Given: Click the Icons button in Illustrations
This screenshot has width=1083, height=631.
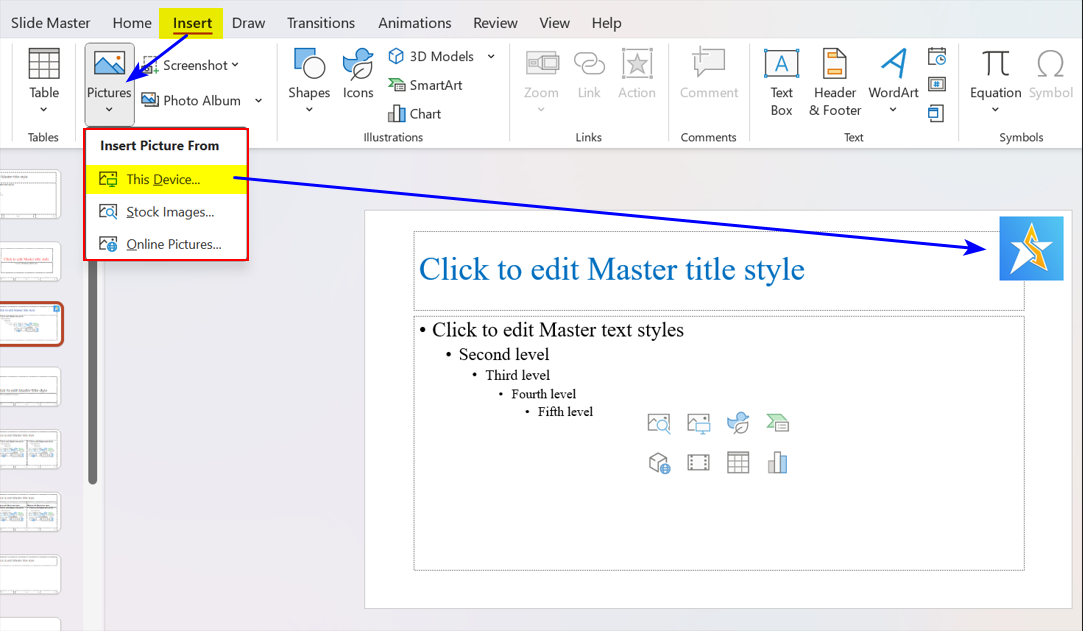Looking at the screenshot, I should (x=358, y=77).
